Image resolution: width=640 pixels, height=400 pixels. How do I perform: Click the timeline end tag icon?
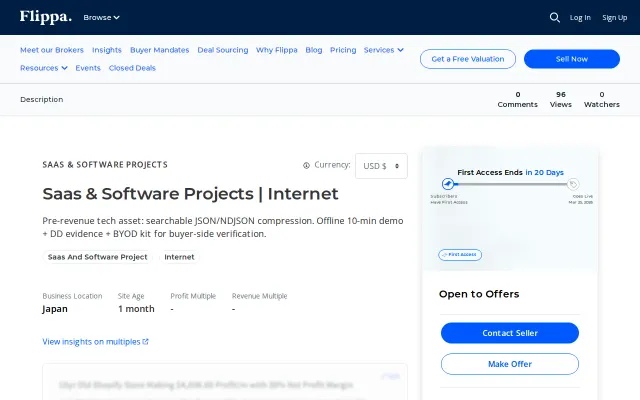(x=573, y=184)
